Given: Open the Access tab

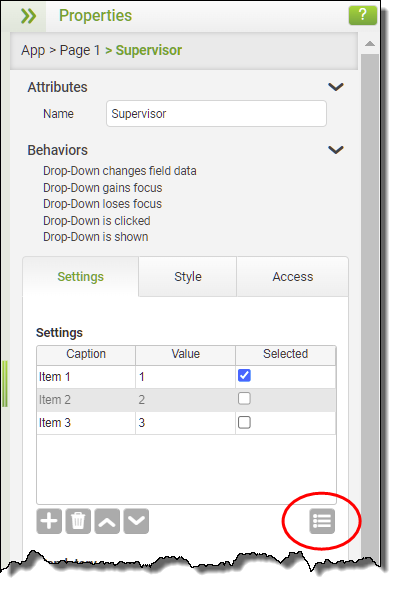Looking at the screenshot, I should [293, 276].
